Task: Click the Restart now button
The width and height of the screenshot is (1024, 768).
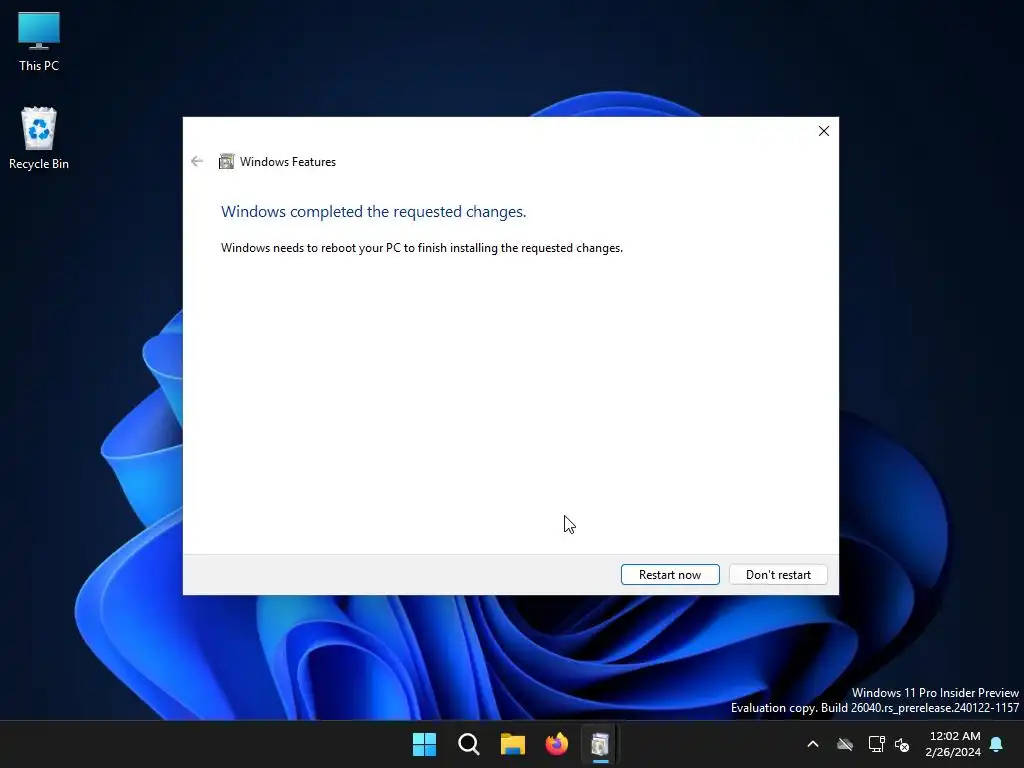Action: click(x=670, y=575)
